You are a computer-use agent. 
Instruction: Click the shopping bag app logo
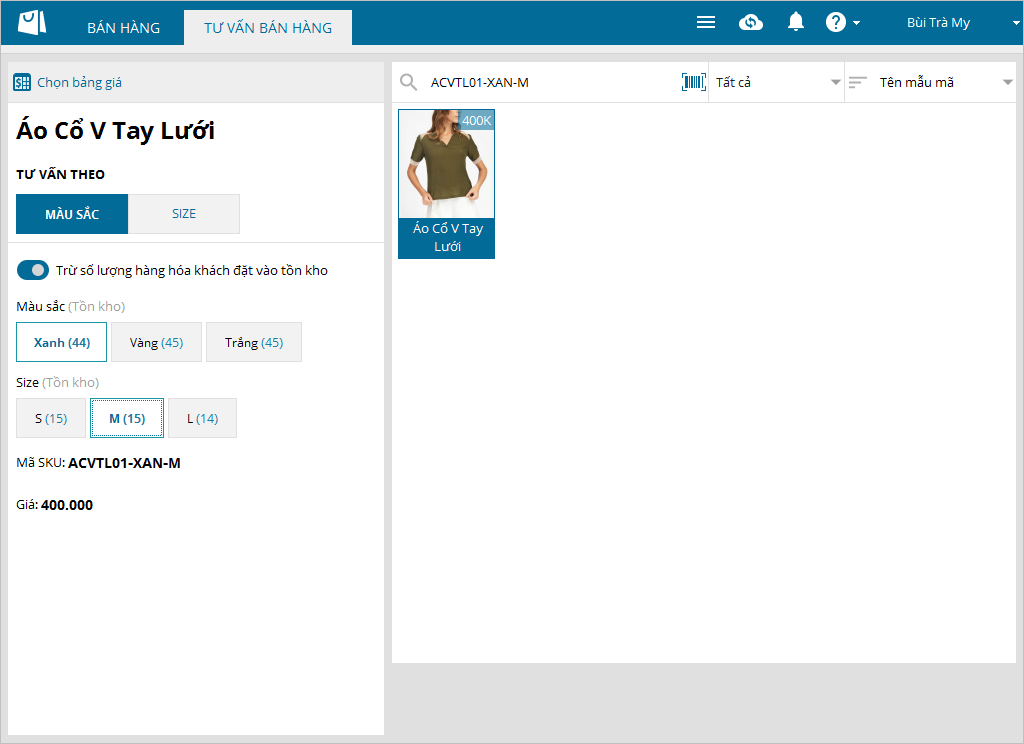coord(32,22)
